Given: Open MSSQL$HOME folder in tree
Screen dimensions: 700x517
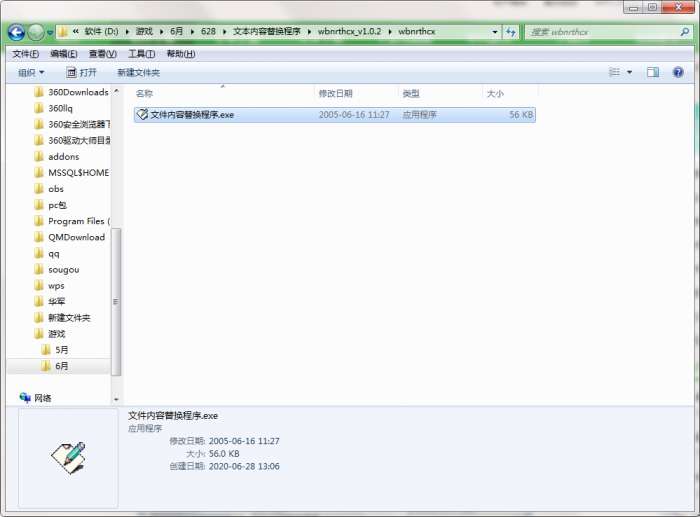Looking at the screenshot, I should click(x=79, y=173).
